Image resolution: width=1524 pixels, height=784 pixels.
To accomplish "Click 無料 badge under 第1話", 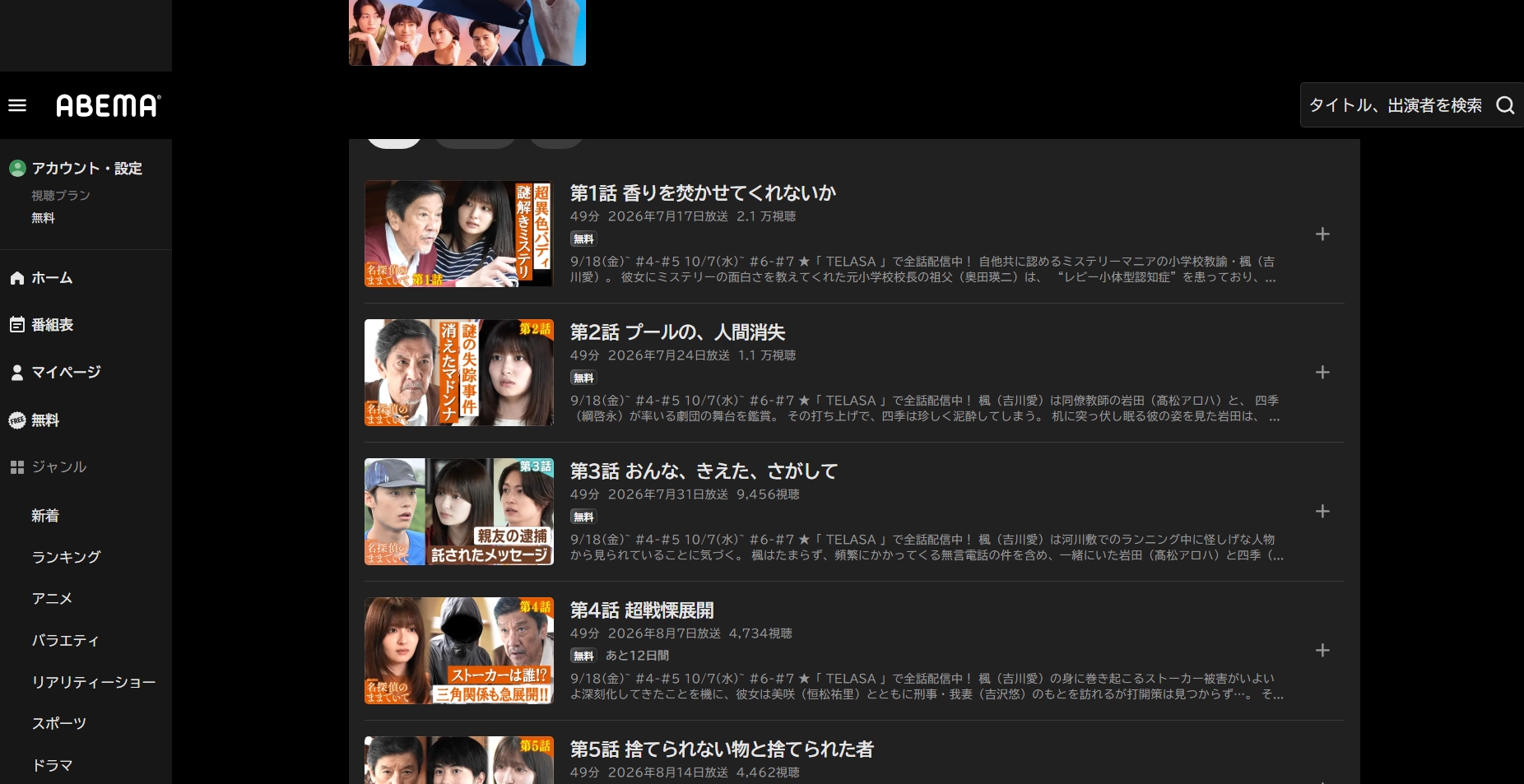I will tap(583, 239).
